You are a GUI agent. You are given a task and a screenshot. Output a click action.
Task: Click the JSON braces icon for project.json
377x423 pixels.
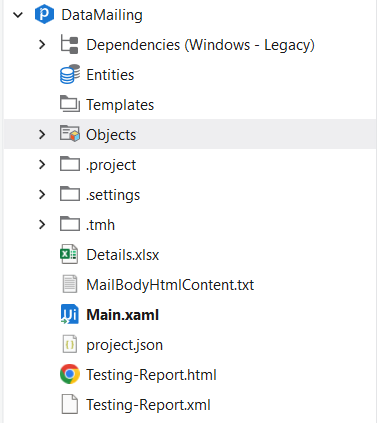pos(70,344)
